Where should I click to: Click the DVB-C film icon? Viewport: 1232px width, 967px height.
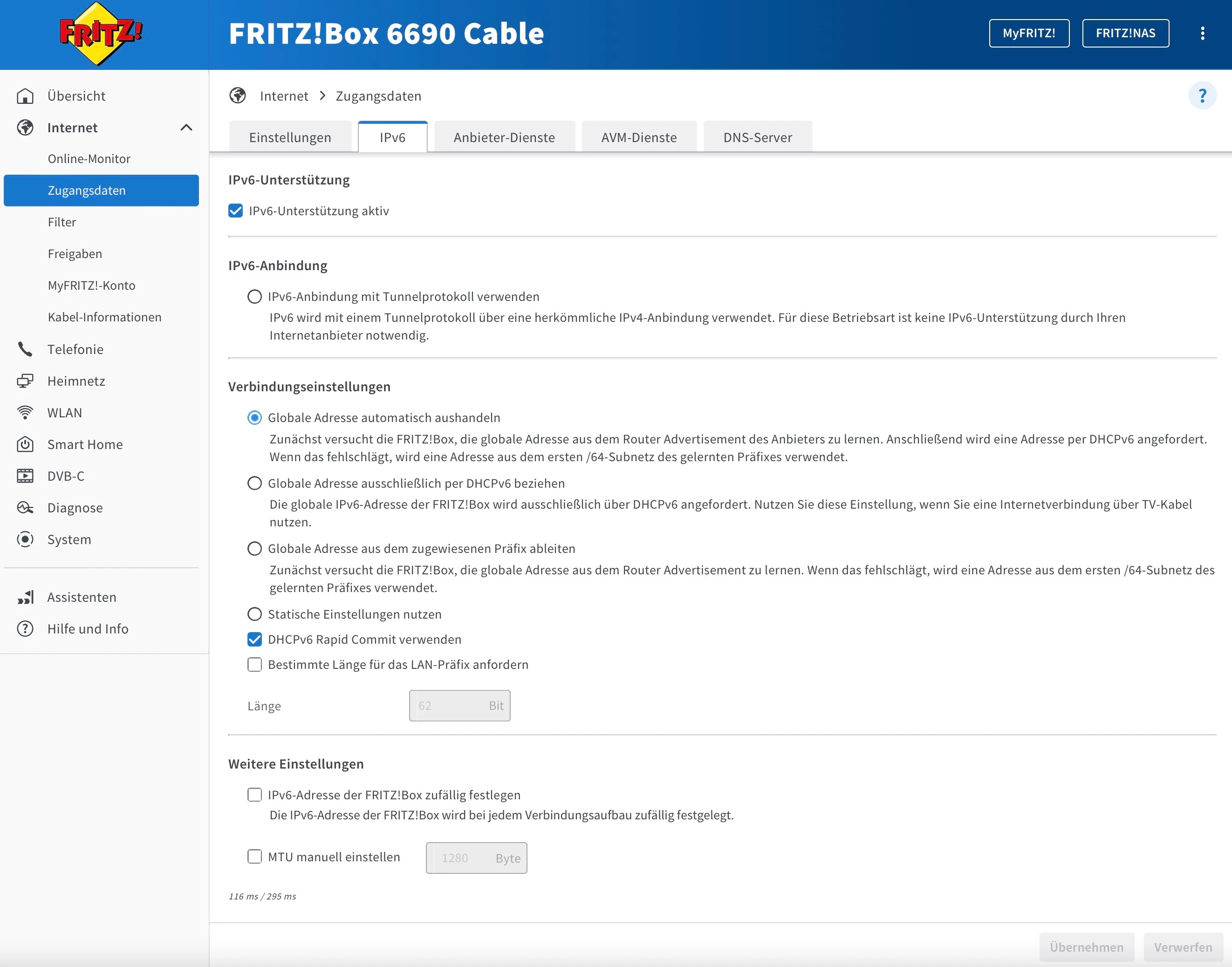[25, 476]
